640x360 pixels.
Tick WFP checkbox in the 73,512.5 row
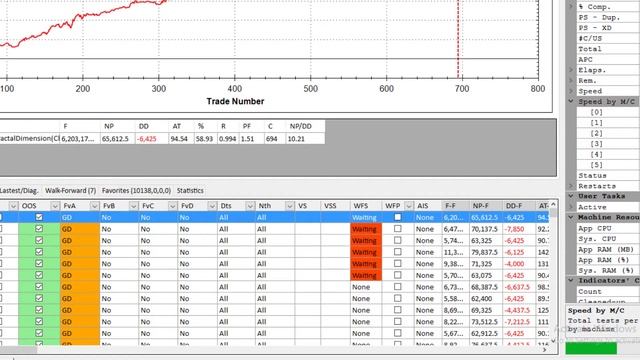[x=398, y=322]
